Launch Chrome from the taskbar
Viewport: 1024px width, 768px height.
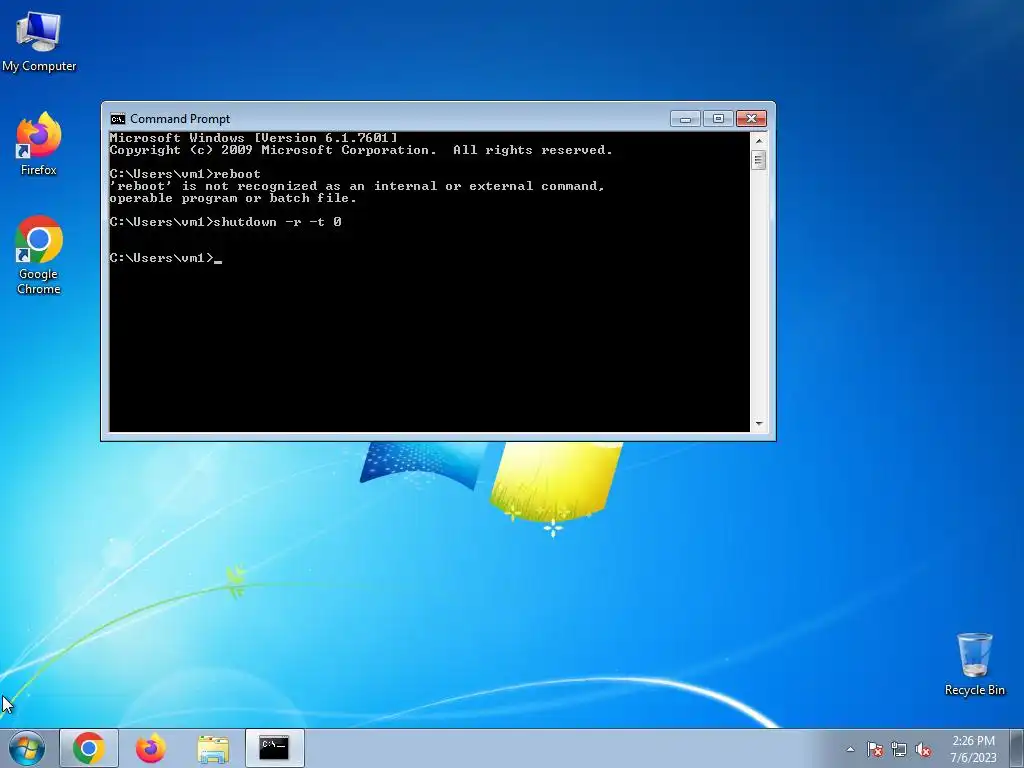[x=89, y=748]
